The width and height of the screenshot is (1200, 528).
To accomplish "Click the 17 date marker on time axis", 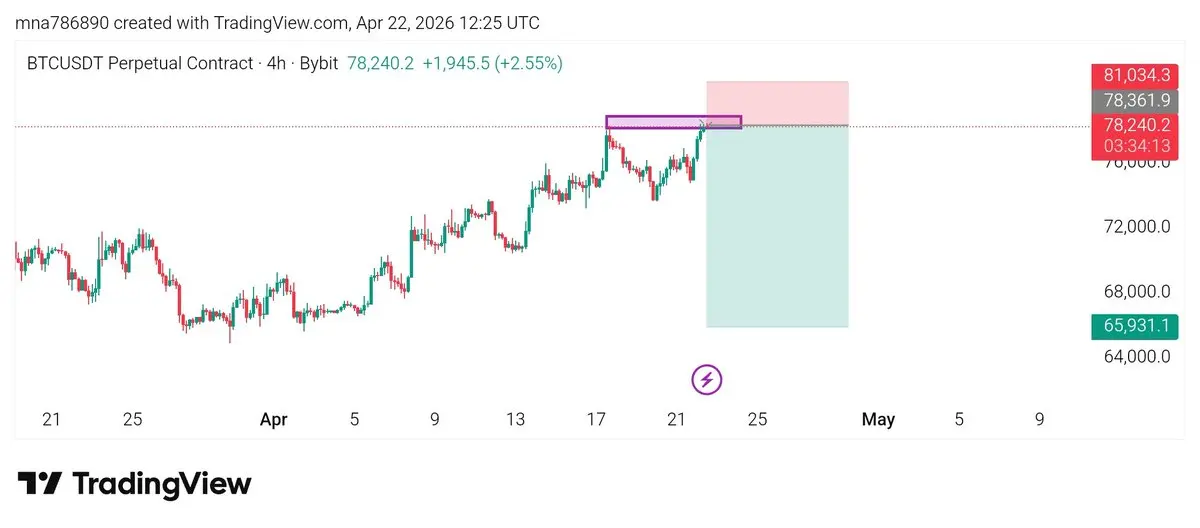I will pos(596,420).
